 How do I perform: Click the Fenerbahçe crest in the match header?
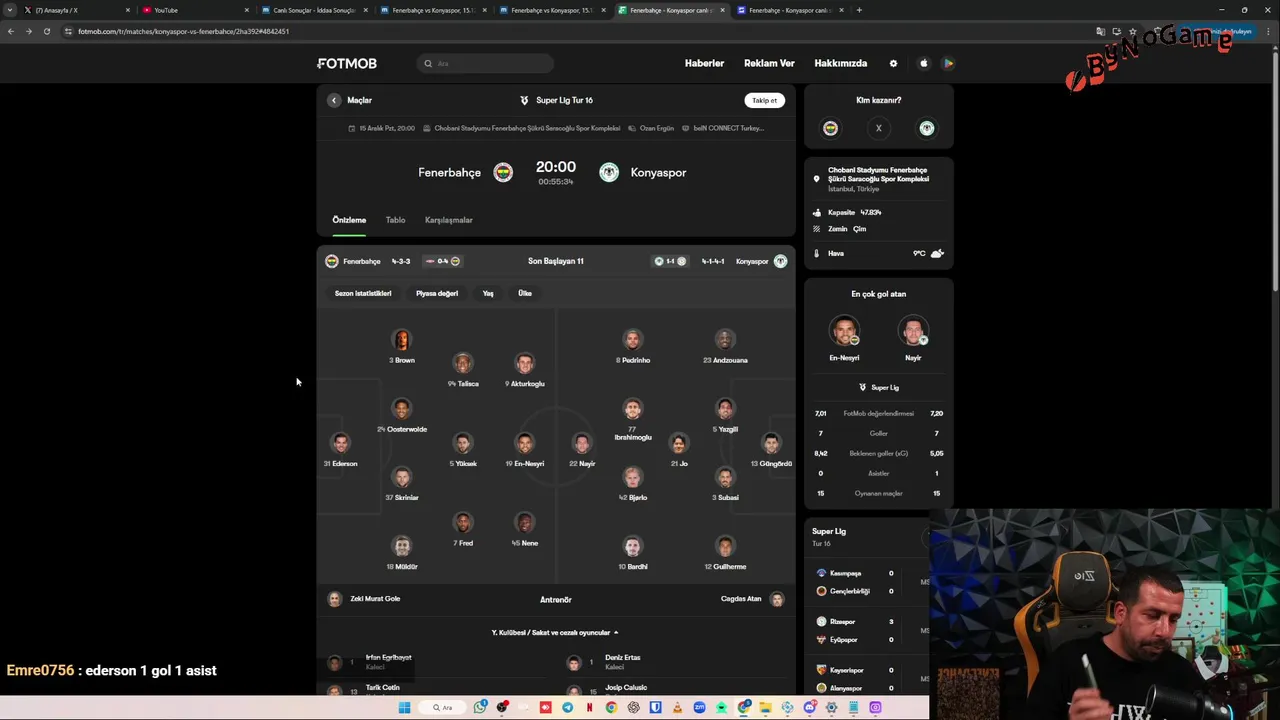(503, 172)
